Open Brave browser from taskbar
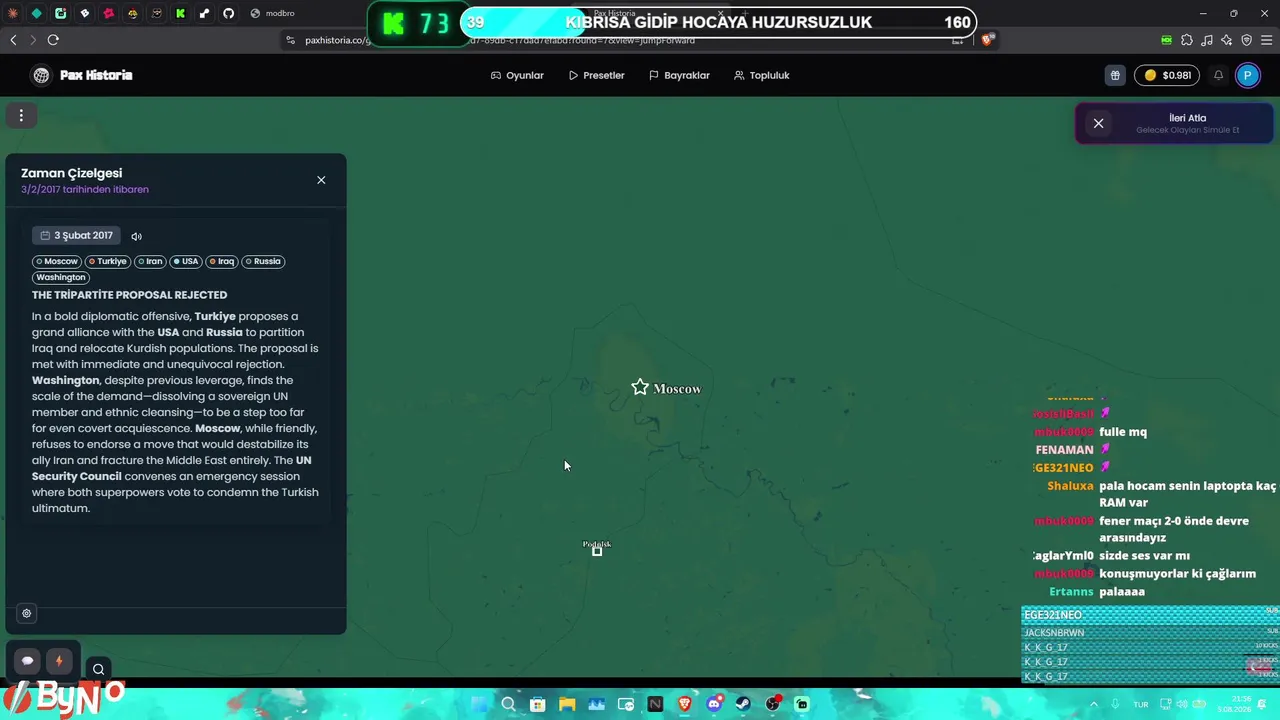This screenshot has height=720, width=1280. (x=685, y=704)
